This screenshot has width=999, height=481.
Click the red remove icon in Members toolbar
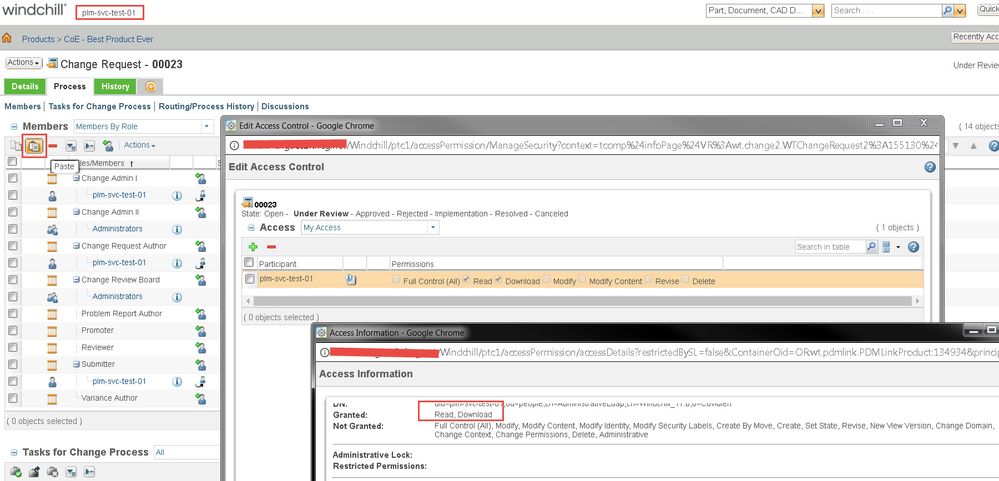point(53,146)
